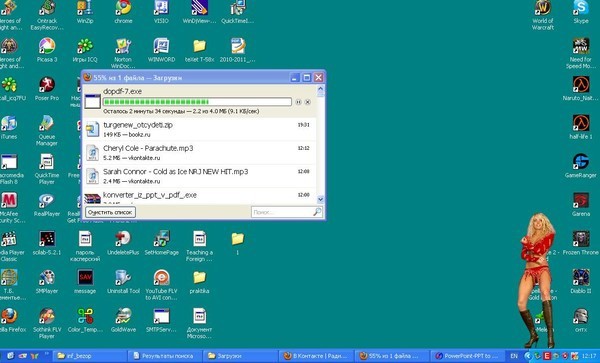Select konverter_iz_ppt_v_pdf_.exe download entry
This screenshot has height=363, width=600.
click(x=200, y=196)
